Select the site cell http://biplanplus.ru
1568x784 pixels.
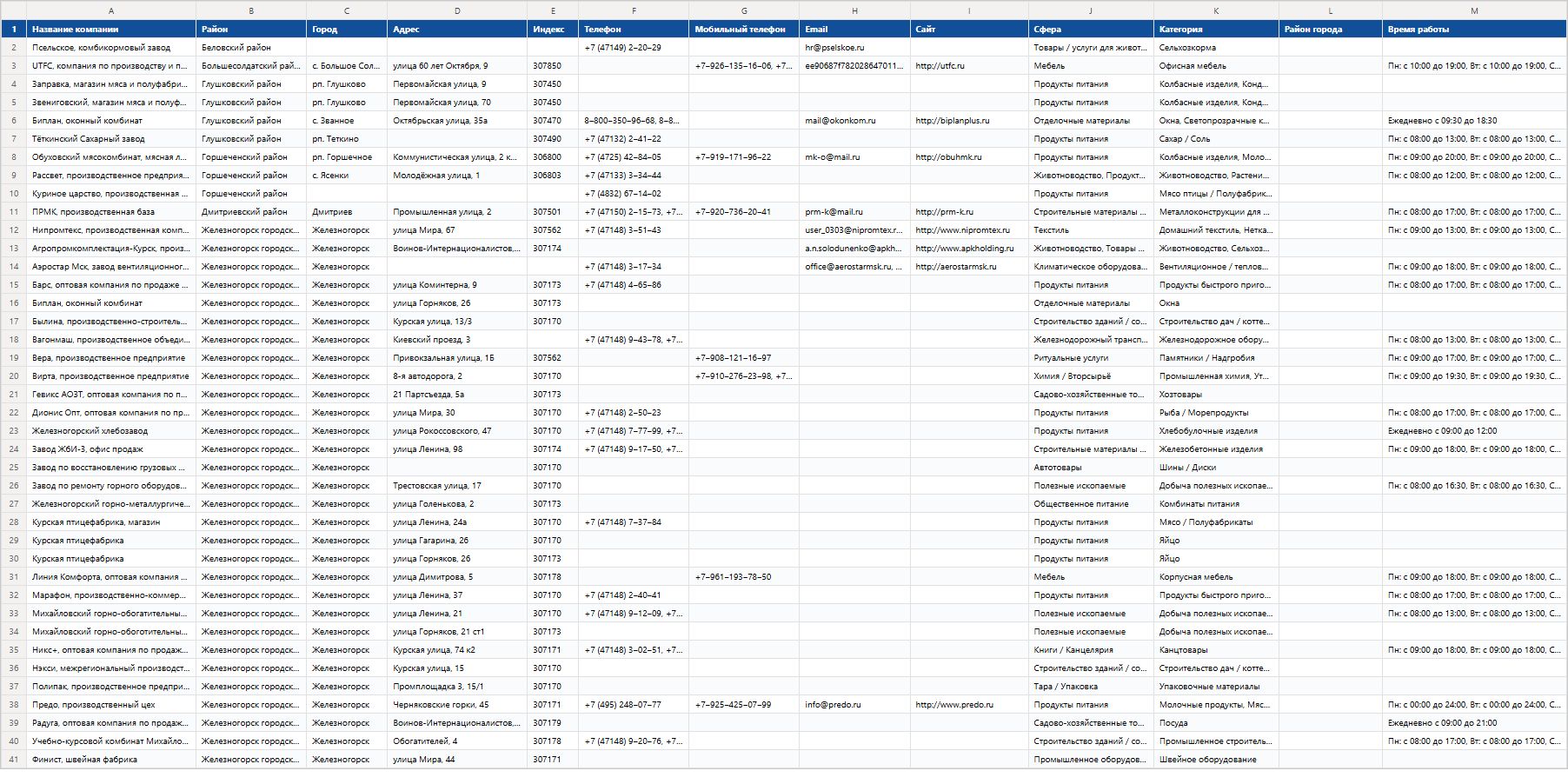pos(969,121)
